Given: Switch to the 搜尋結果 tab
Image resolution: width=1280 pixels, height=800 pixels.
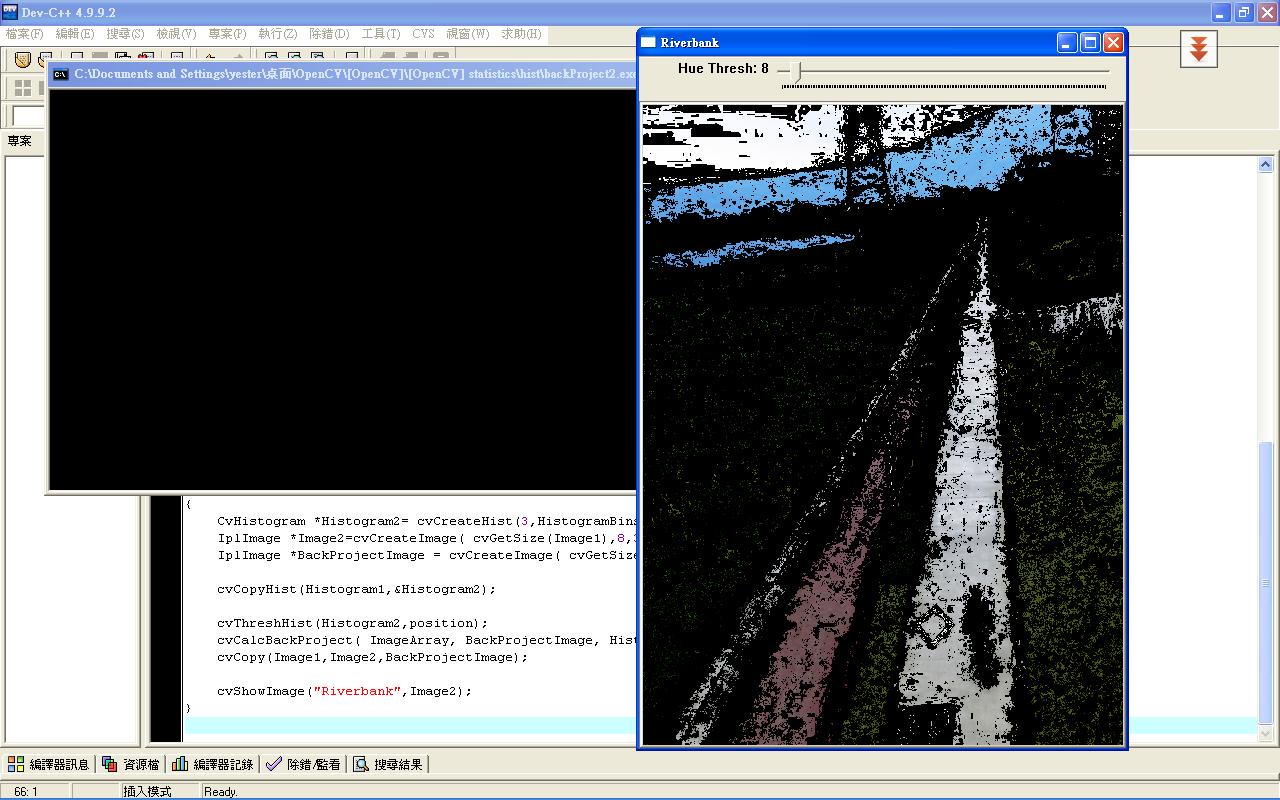Looking at the screenshot, I should pos(388,764).
